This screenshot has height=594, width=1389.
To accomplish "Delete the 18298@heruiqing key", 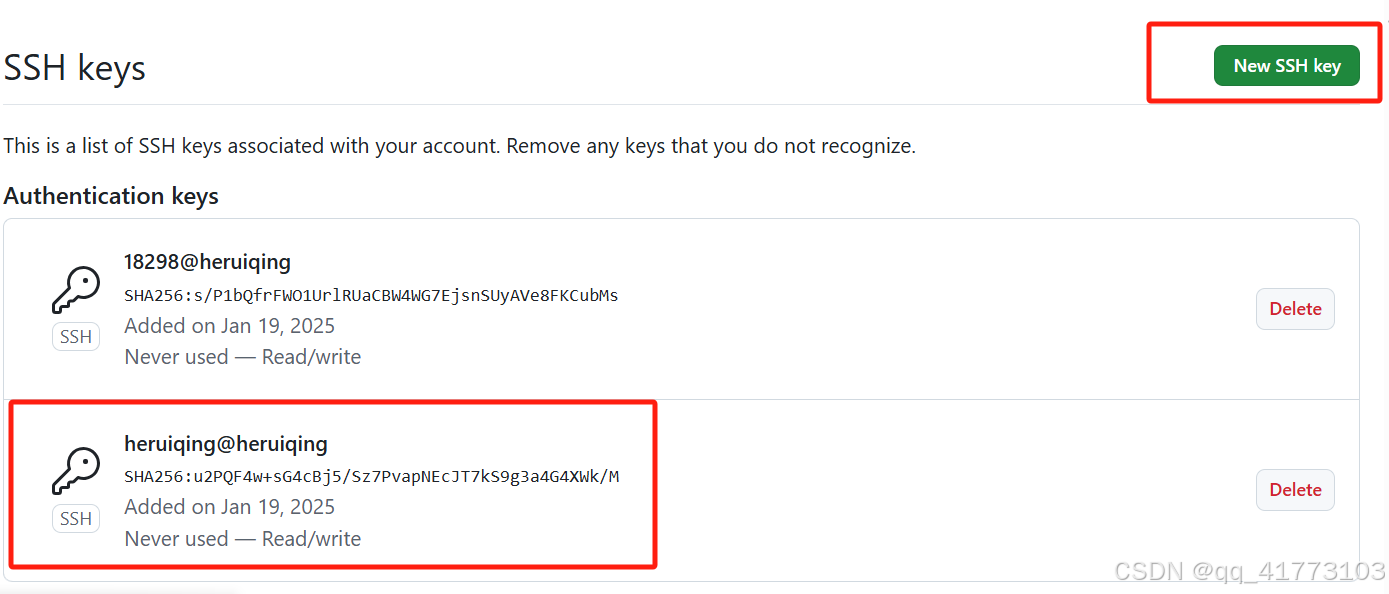I will (x=1295, y=309).
